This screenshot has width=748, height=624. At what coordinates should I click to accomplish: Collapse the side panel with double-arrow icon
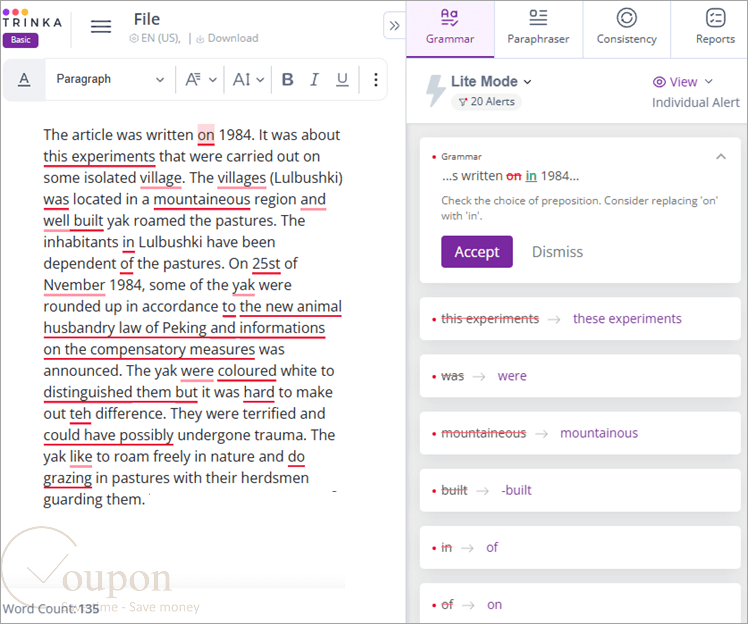(x=395, y=26)
